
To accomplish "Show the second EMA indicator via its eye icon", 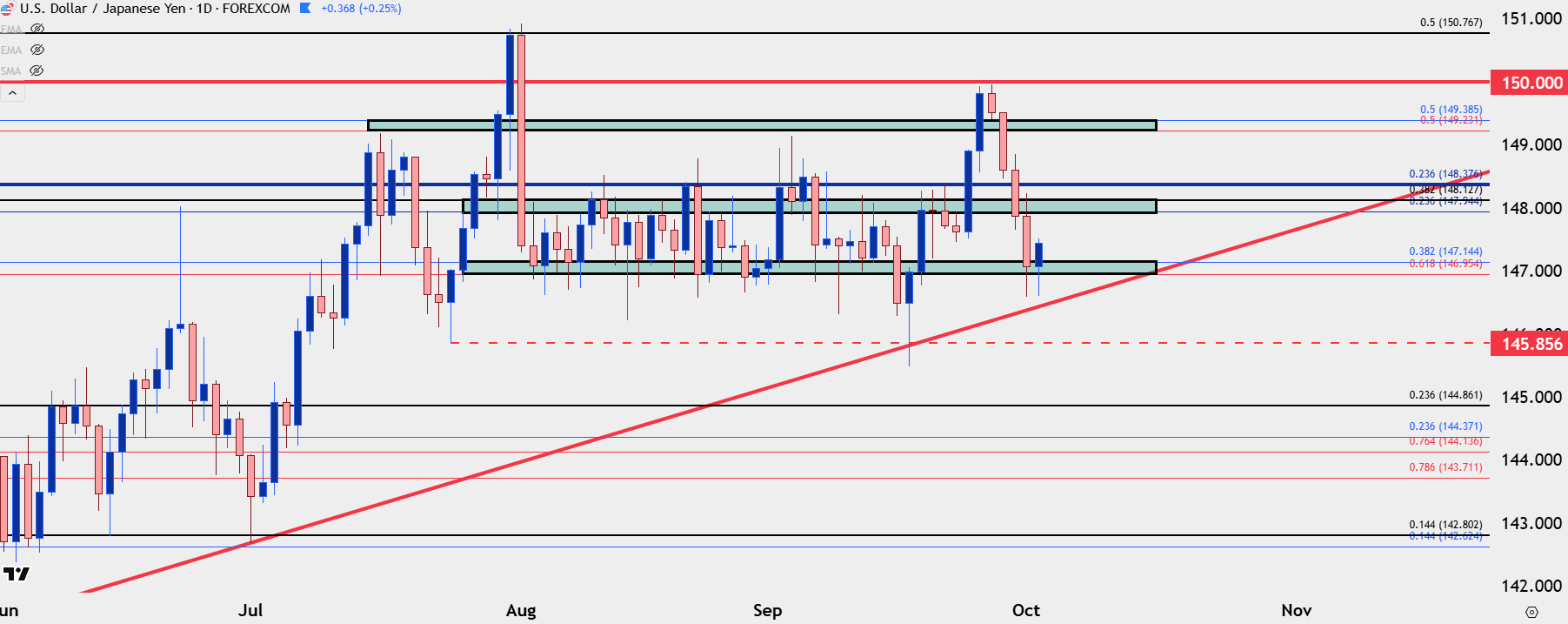I will coord(37,50).
